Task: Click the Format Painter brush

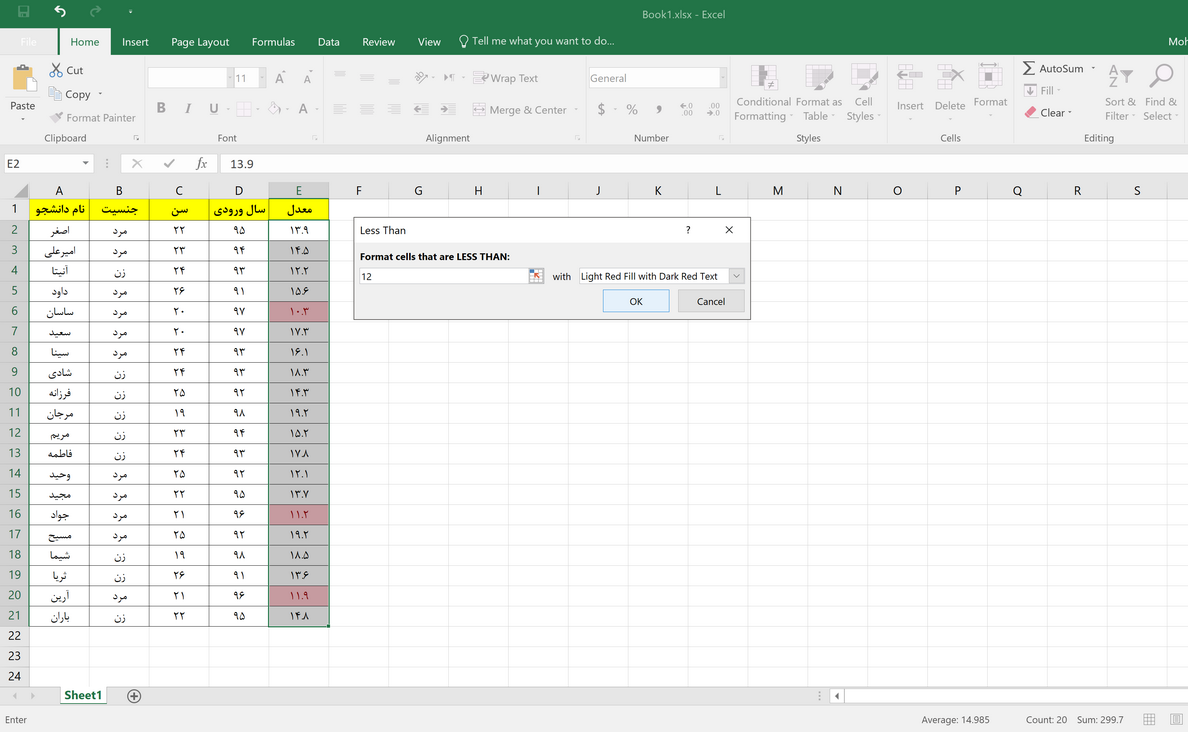Action: [57, 118]
